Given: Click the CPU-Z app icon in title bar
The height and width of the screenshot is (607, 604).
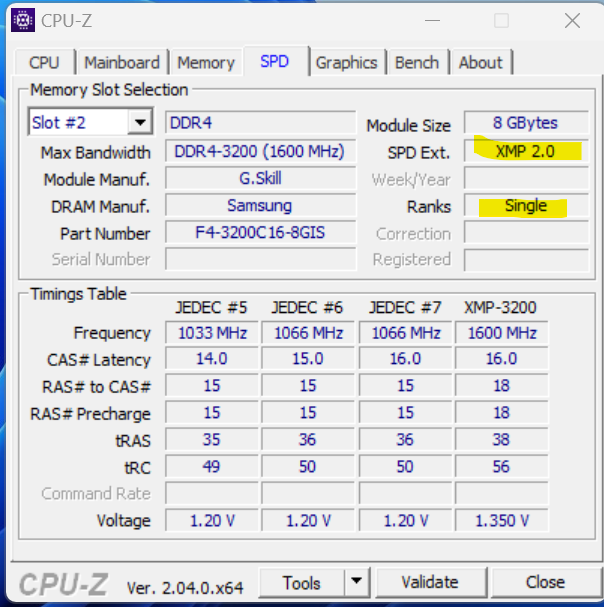Looking at the screenshot, I should (23, 20).
